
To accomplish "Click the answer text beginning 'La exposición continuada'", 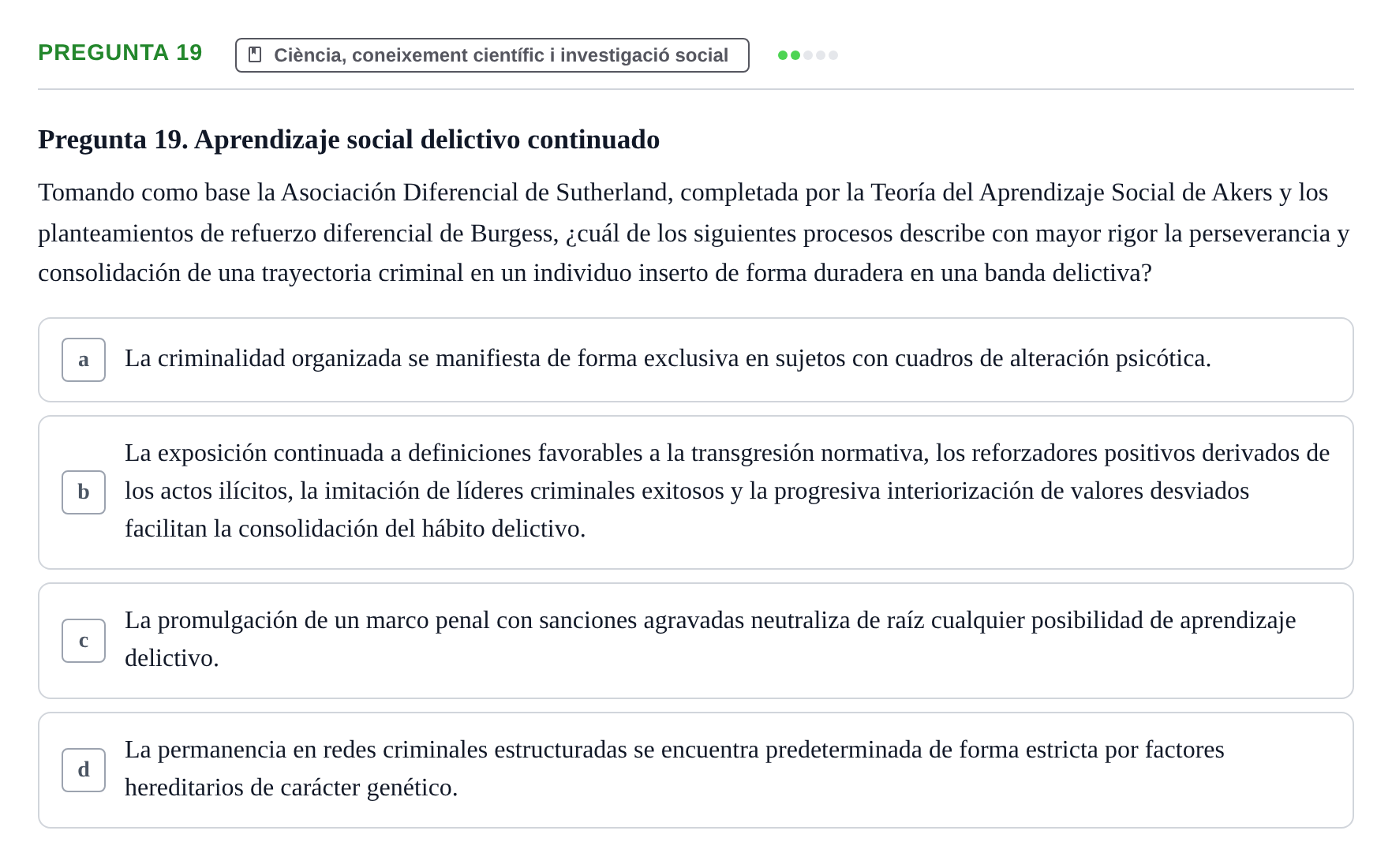I will [728, 491].
